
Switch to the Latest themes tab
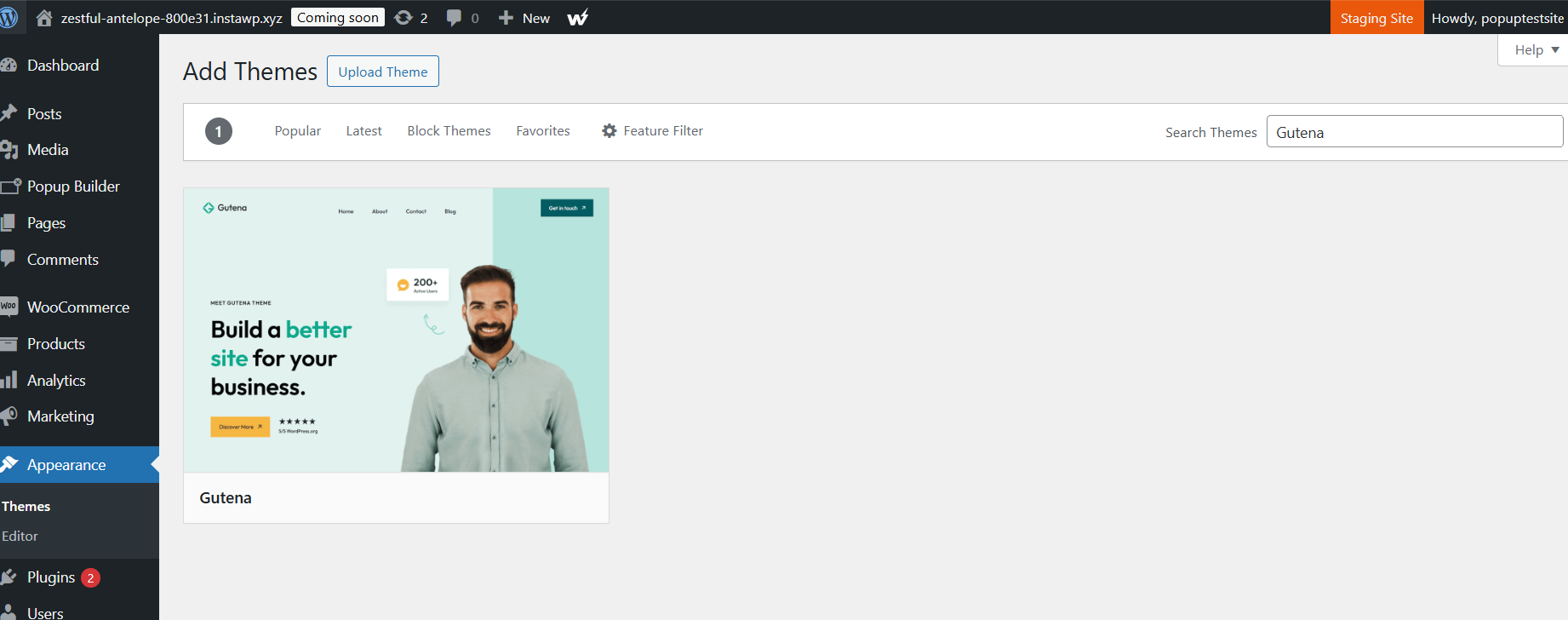pyautogui.click(x=363, y=131)
